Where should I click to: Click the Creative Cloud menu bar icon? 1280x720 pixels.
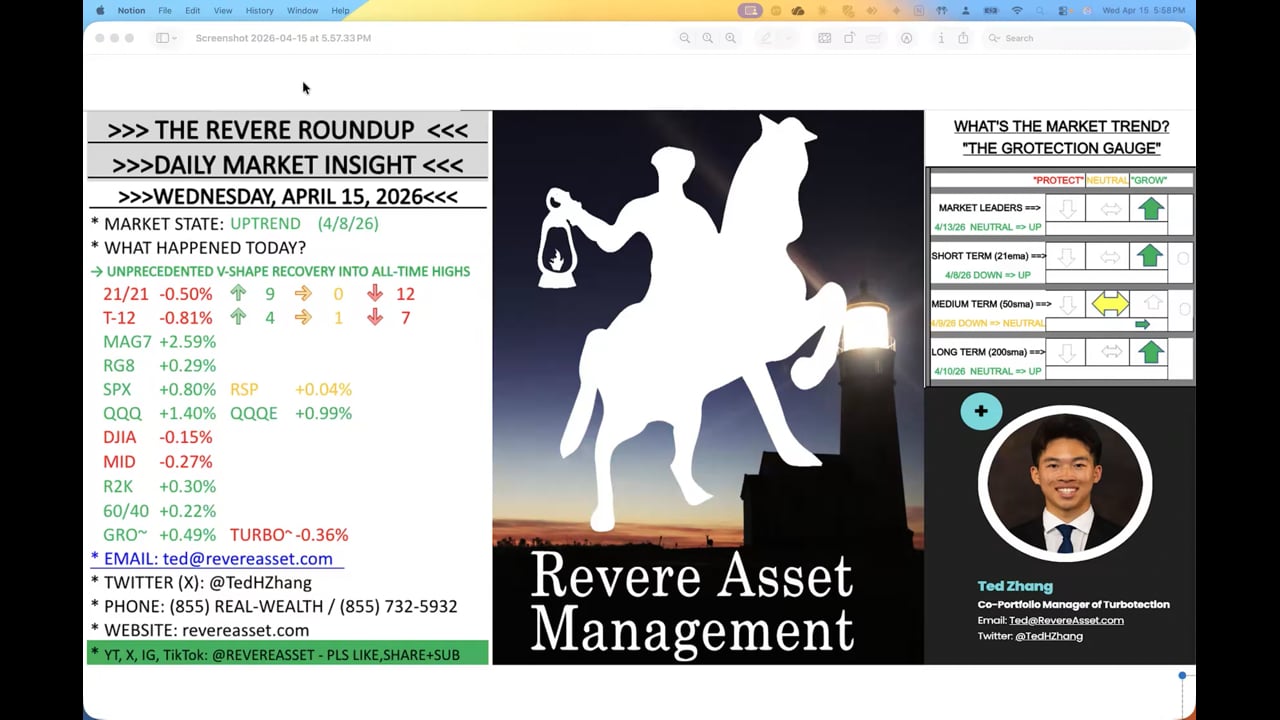(x=798, y=11)
